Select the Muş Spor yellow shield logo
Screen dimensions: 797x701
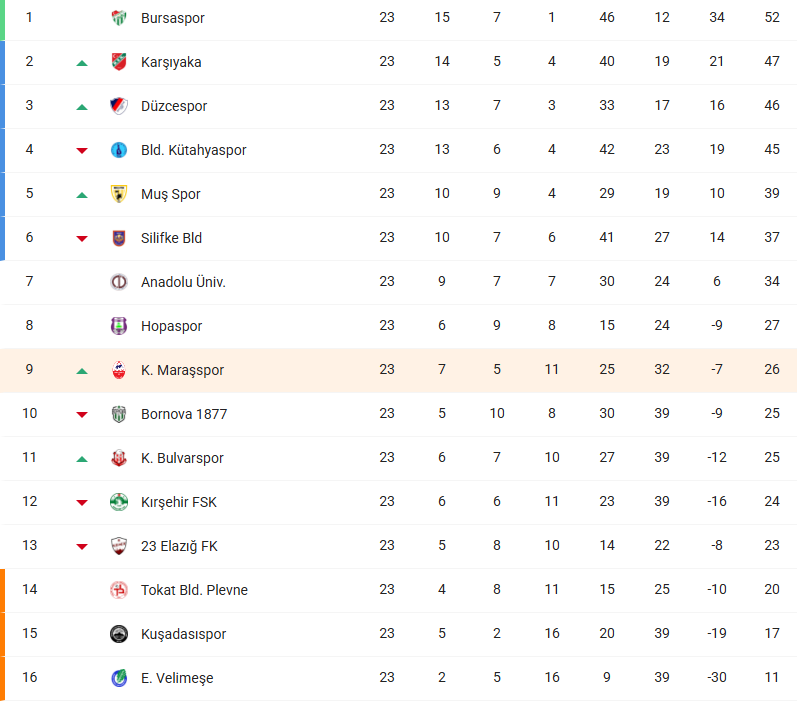click(x=119, y=194)
